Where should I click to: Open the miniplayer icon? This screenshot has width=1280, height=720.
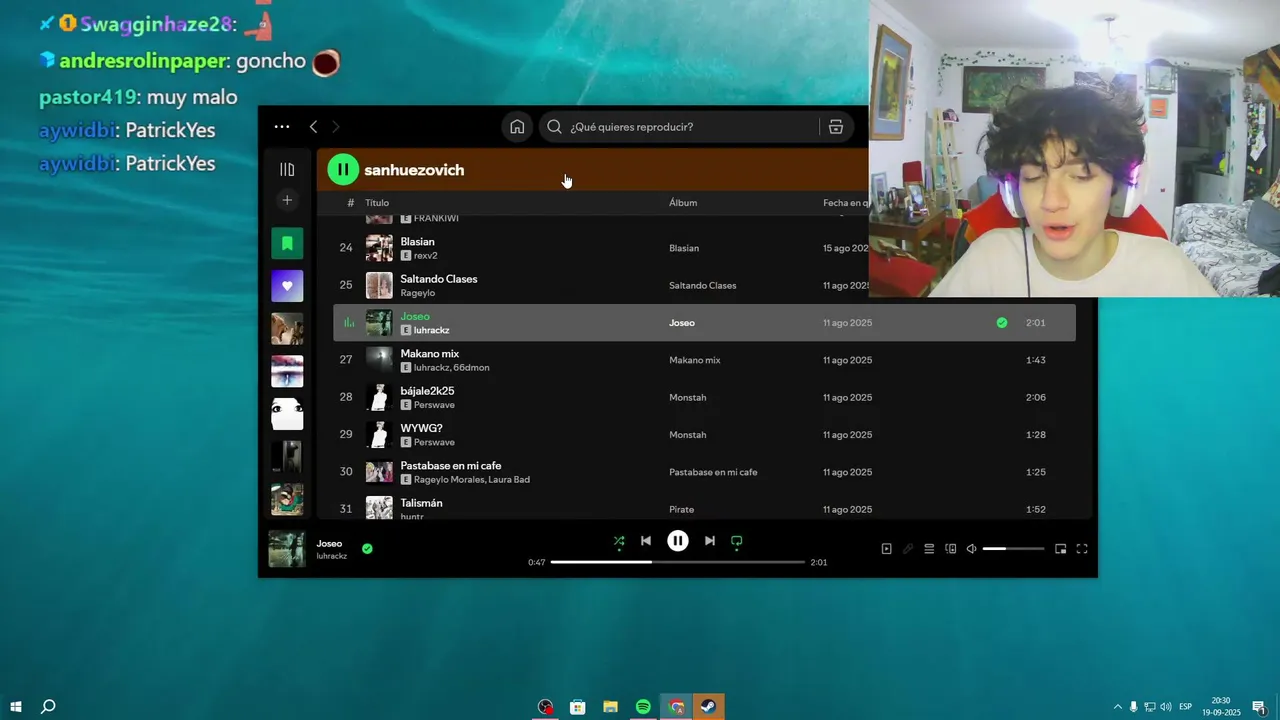pyautogui.click(x=1061, y=549)
